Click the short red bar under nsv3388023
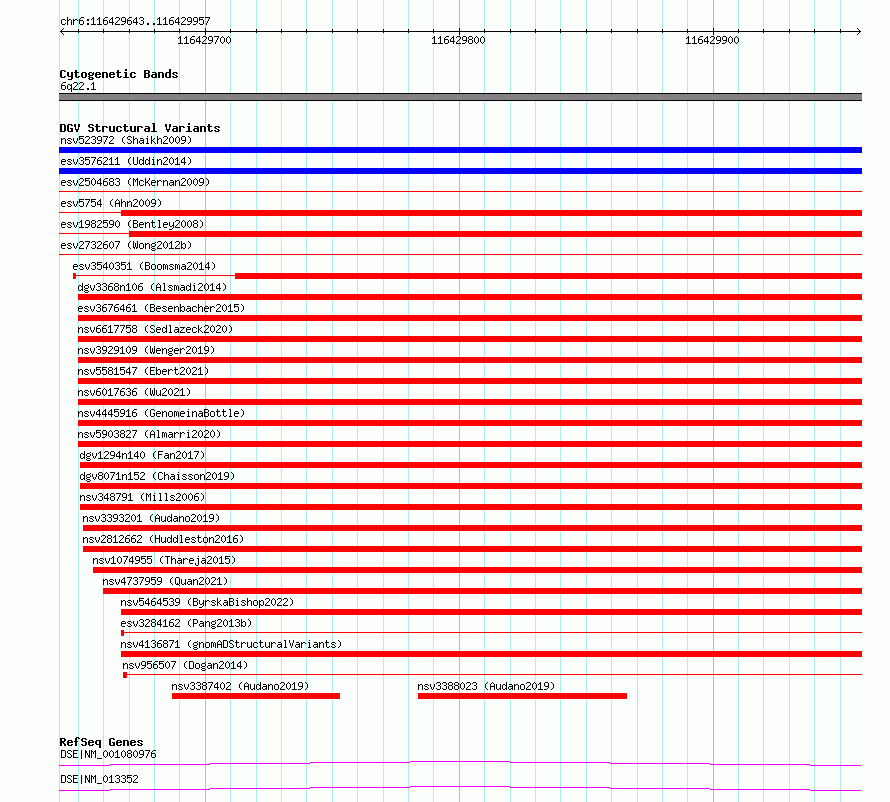 pos(522,696)
